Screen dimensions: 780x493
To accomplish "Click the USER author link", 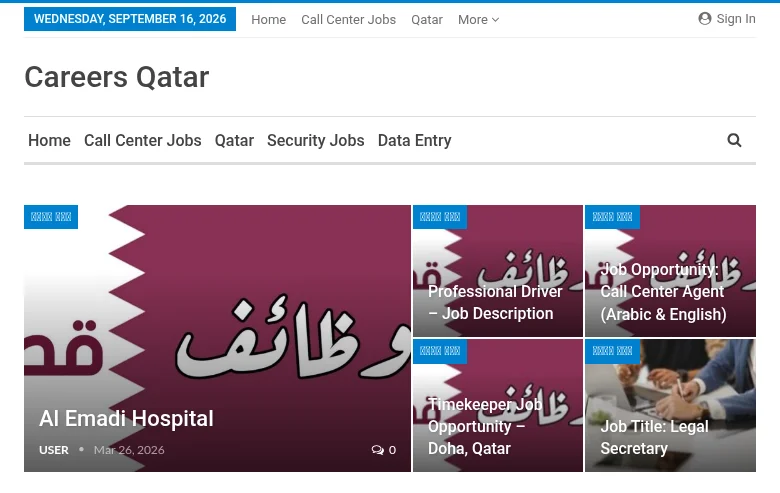I will pyautogui.click(x=54, y=450).
